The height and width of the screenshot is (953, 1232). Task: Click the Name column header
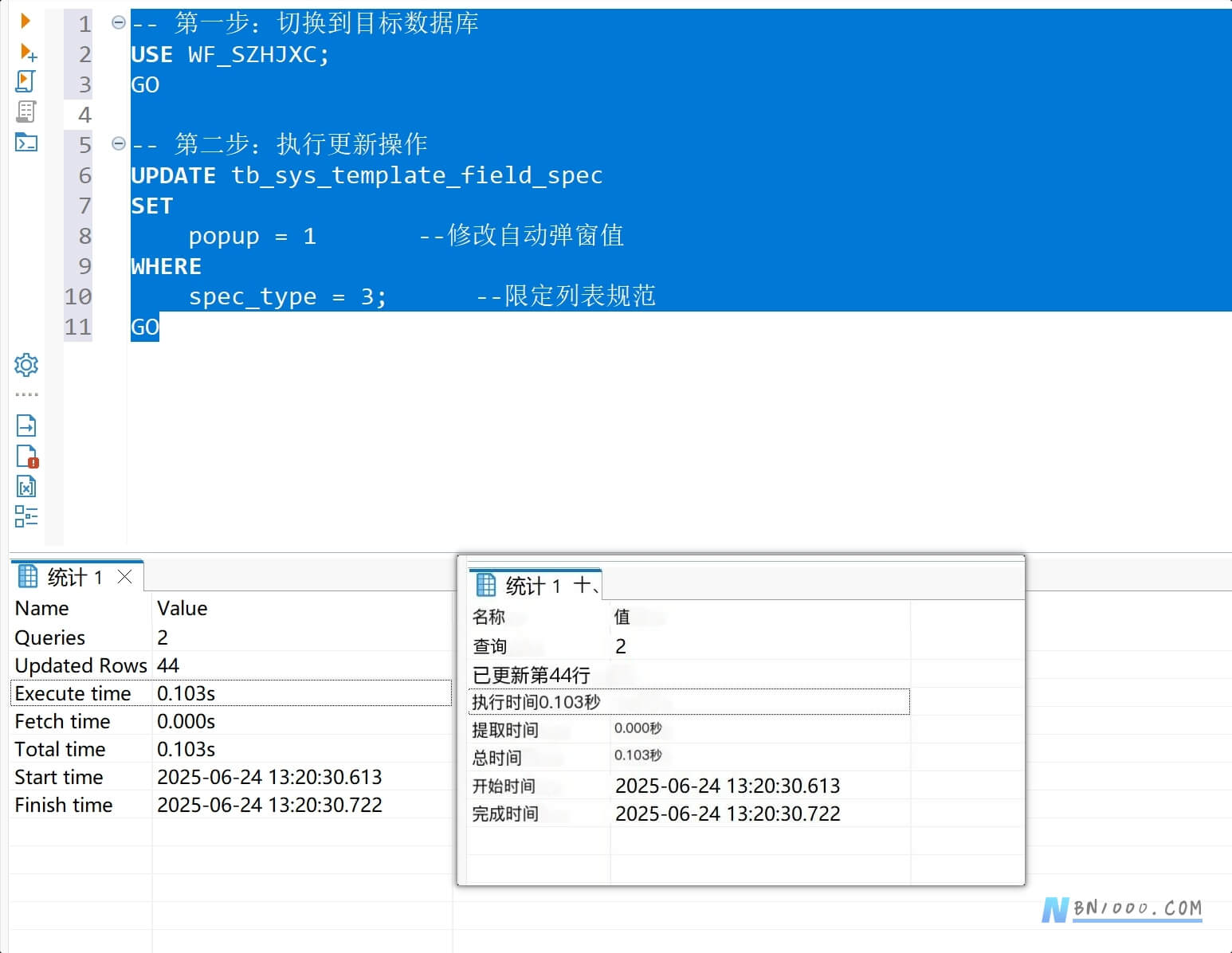tap(41, 608)
